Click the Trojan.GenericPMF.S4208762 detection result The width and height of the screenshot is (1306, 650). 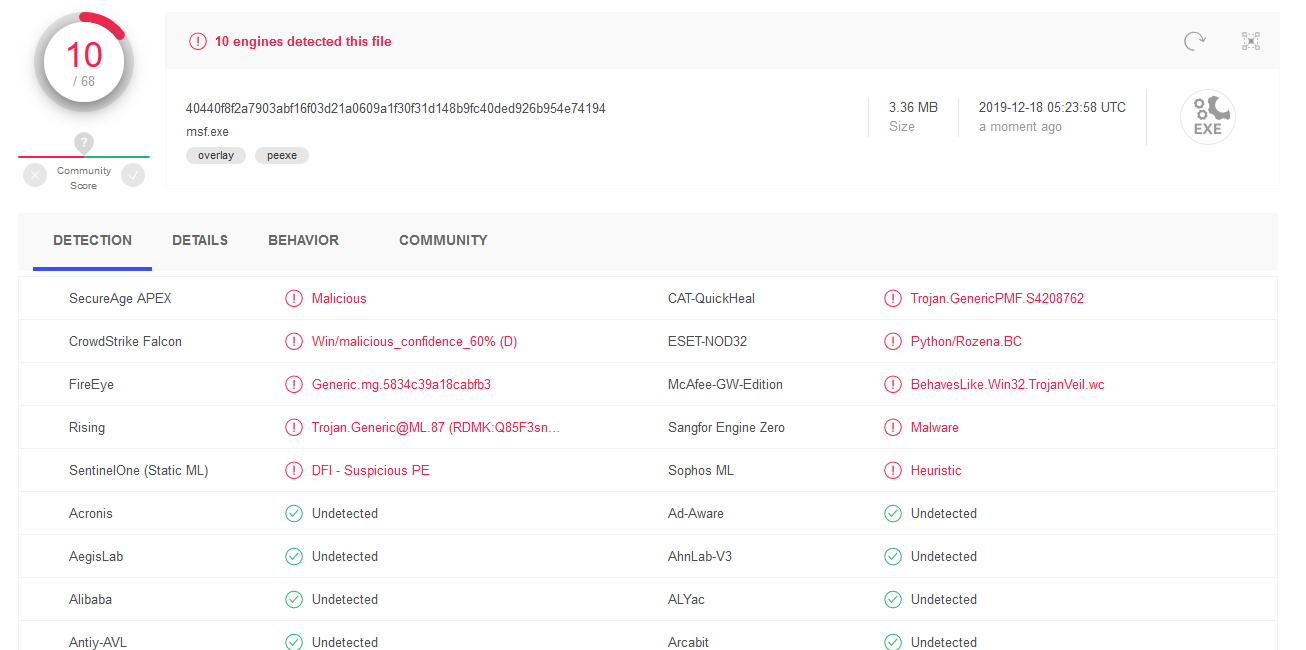(x=997, y=298)
